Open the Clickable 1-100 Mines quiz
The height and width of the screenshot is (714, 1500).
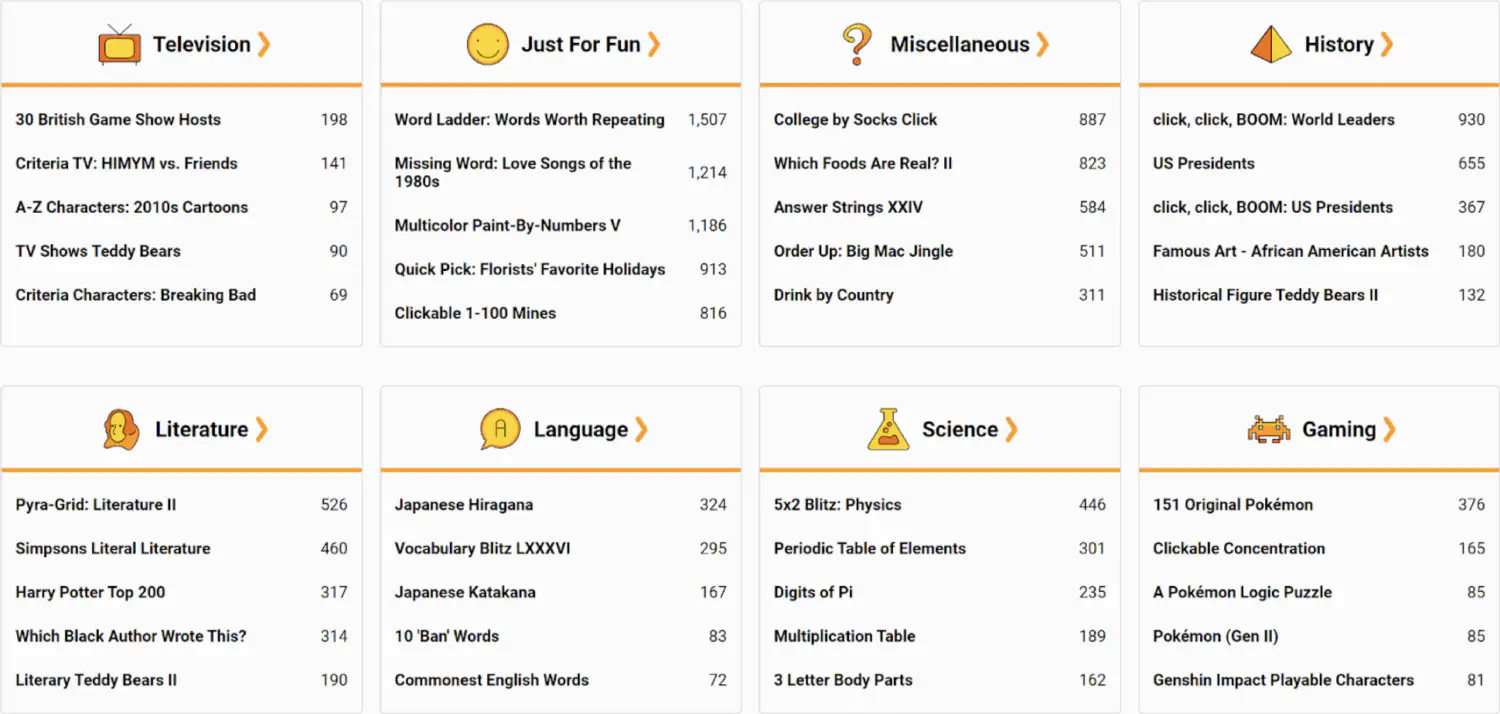[x=475, y=313]
